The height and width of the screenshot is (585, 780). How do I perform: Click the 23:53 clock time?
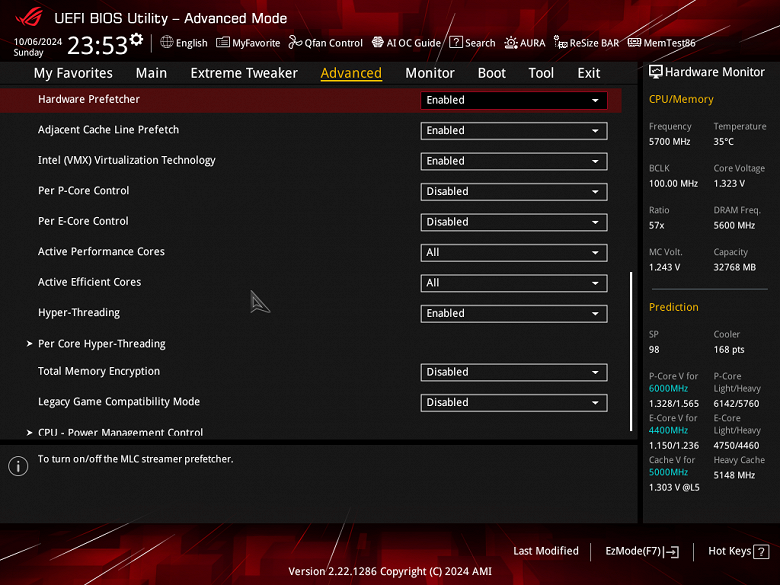tap(98, 45)
